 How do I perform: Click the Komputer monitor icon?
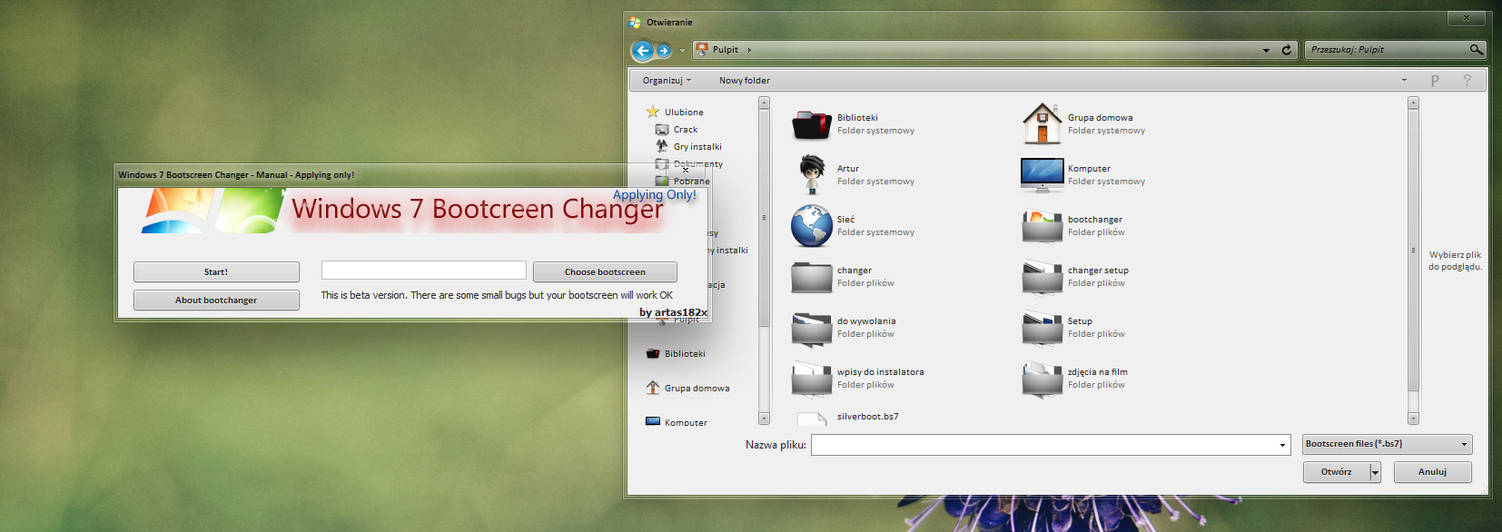(x=1042, y=175)
